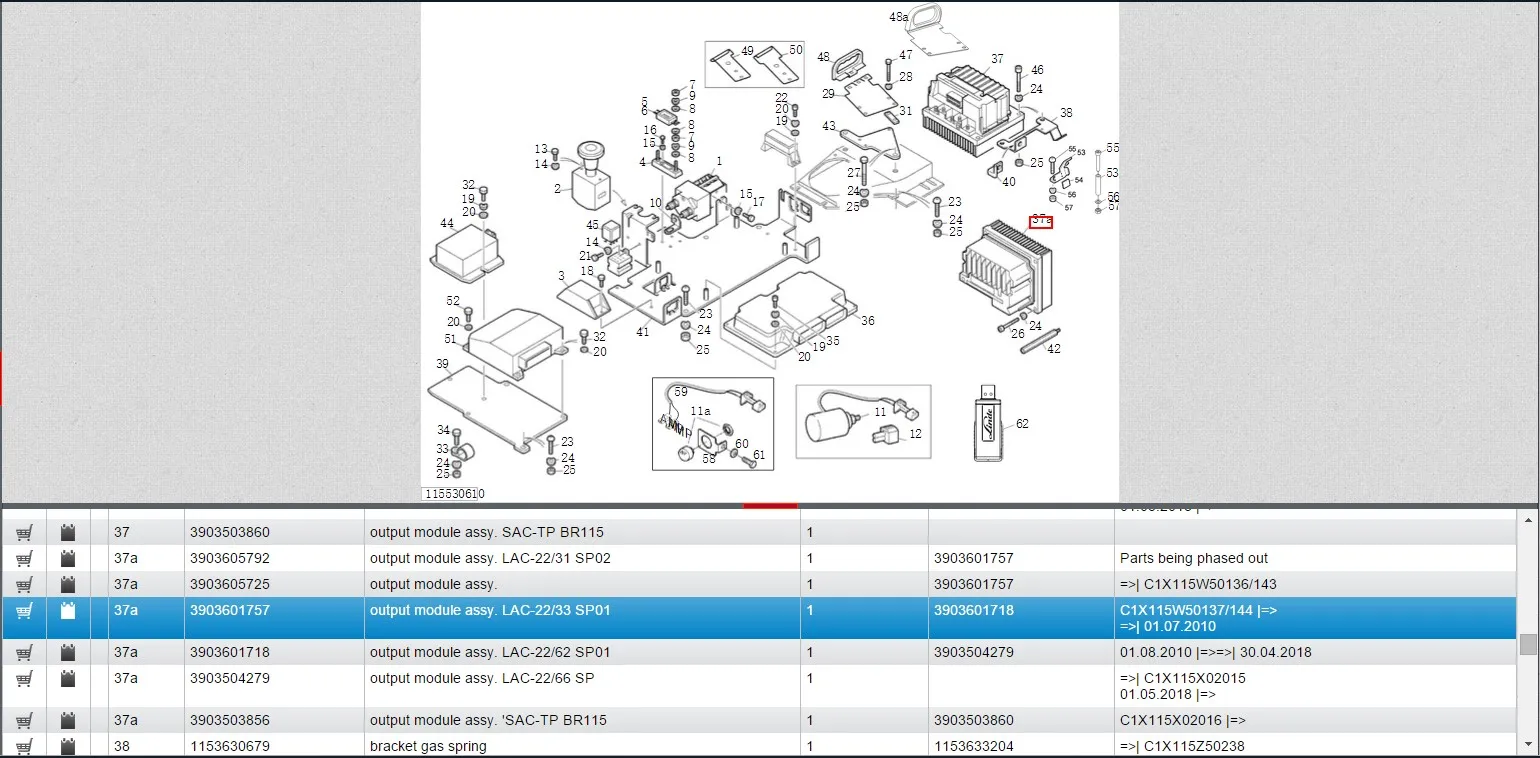1540x758 pixels.
Task: Open clipboard icon for LAC-22/62 SP01 row
Action: pyautogui.click(x=68, y=653)
